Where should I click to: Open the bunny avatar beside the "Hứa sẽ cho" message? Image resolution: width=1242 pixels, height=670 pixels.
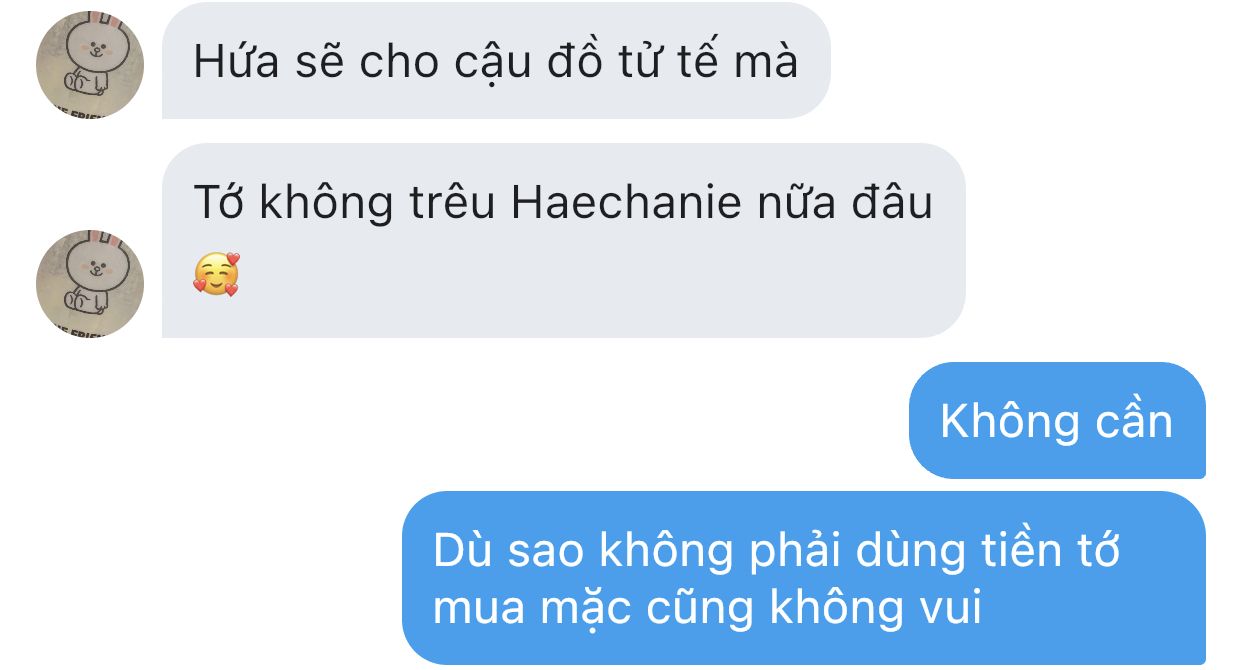(90, 65)
